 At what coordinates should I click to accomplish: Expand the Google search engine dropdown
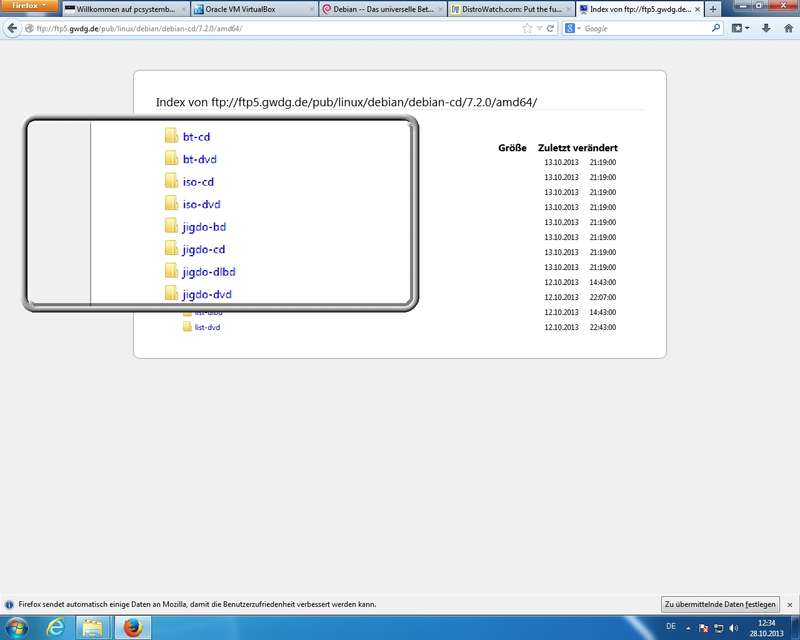coord(573,29)
